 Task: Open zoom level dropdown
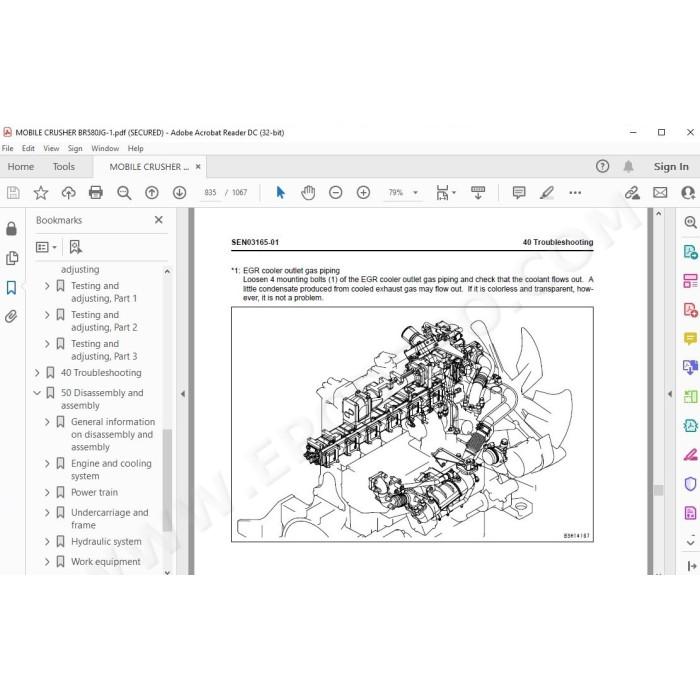pos(415,192)
